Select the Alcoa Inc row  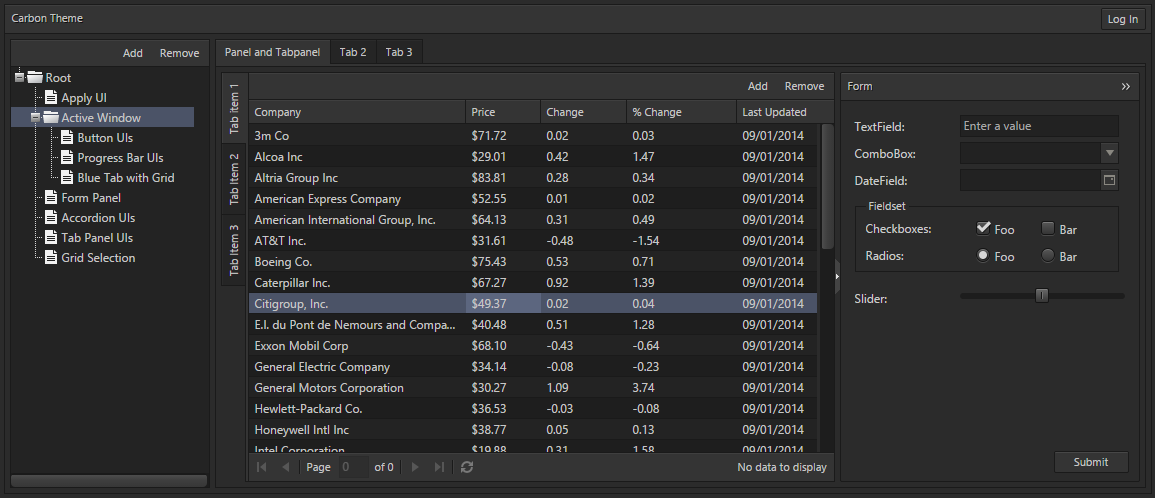533,156
